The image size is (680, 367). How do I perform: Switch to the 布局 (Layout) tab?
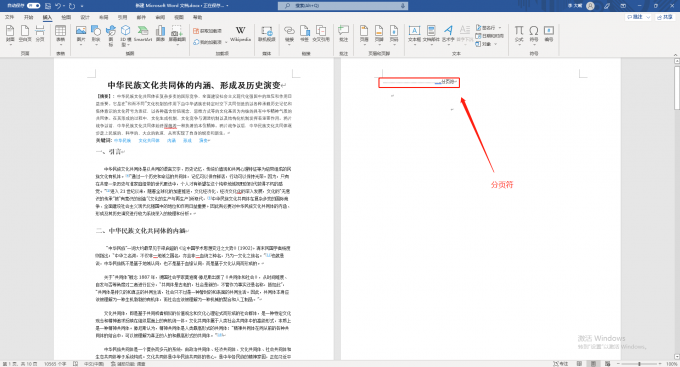104,17
